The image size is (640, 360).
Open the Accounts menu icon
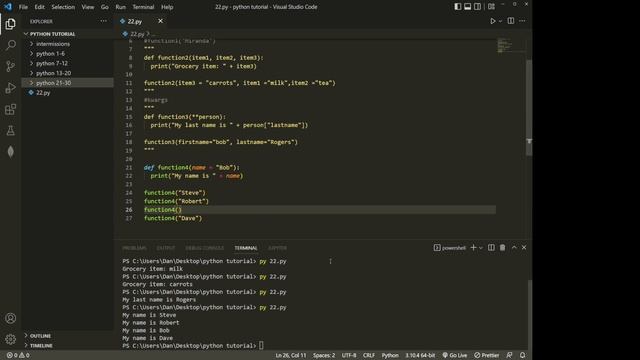click(11, 318)
